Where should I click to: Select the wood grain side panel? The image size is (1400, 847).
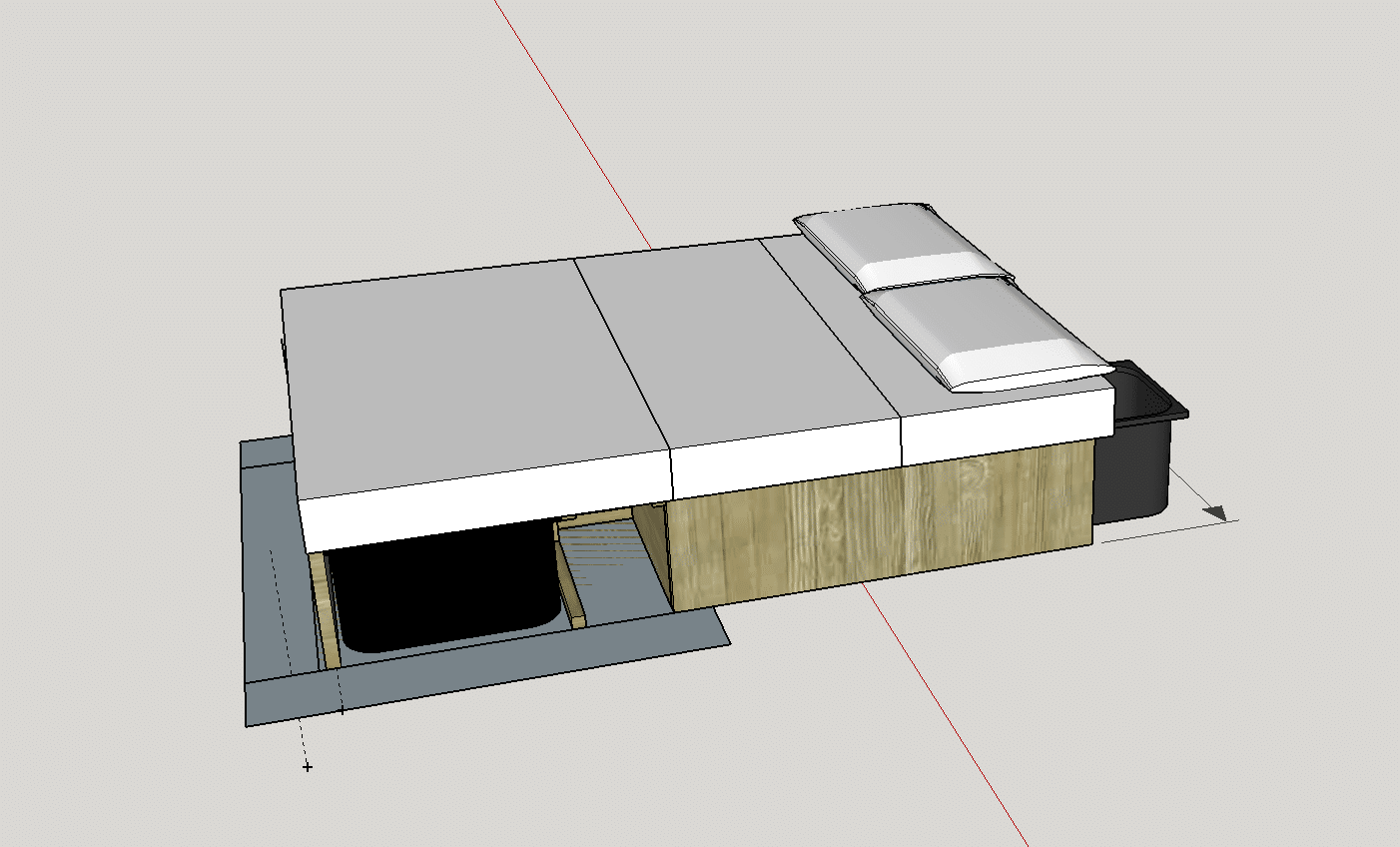(879, 529)
